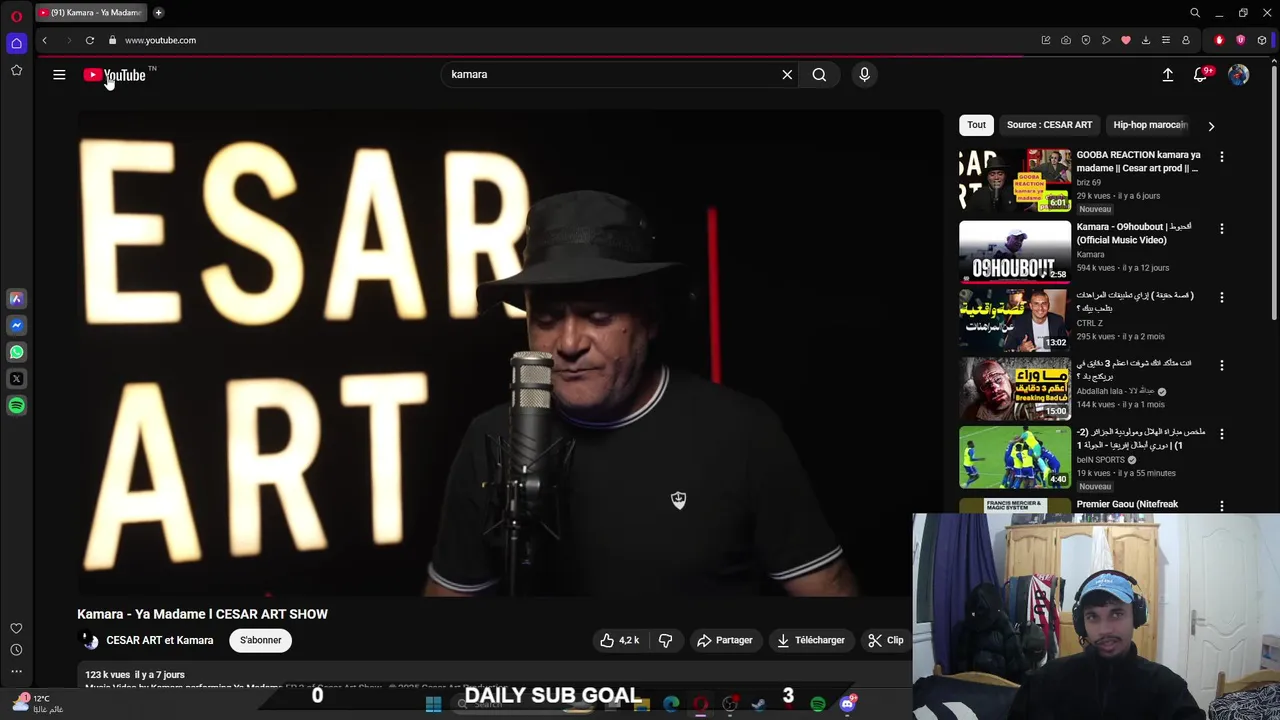
Task: Open the create/upload video button
Action: click(1167, 75)
